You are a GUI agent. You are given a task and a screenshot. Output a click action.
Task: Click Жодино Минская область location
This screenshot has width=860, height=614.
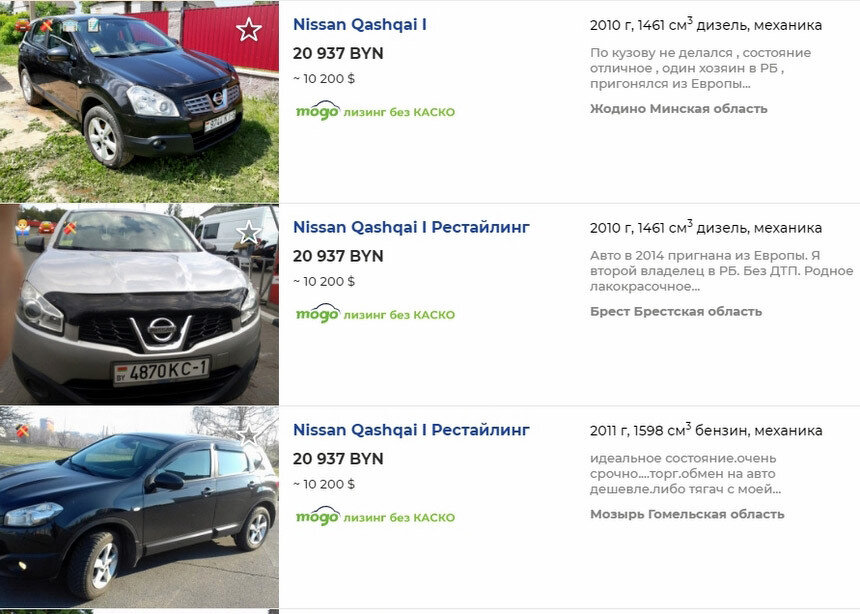pyautogui.click(x=678, y=109)
